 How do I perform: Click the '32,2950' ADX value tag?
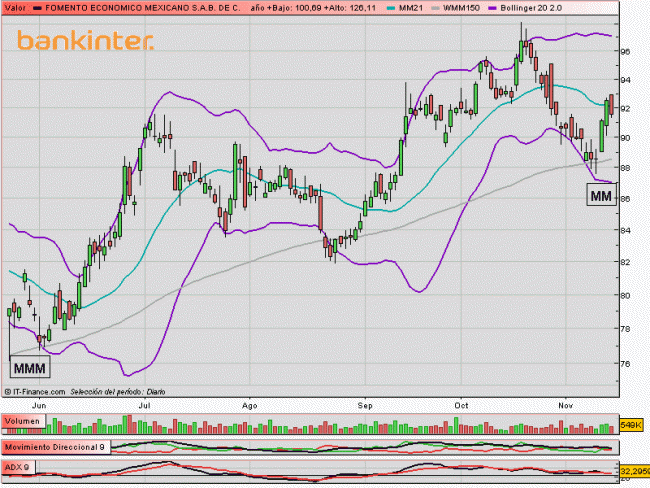pyautogui.click(x=635, y=471)
